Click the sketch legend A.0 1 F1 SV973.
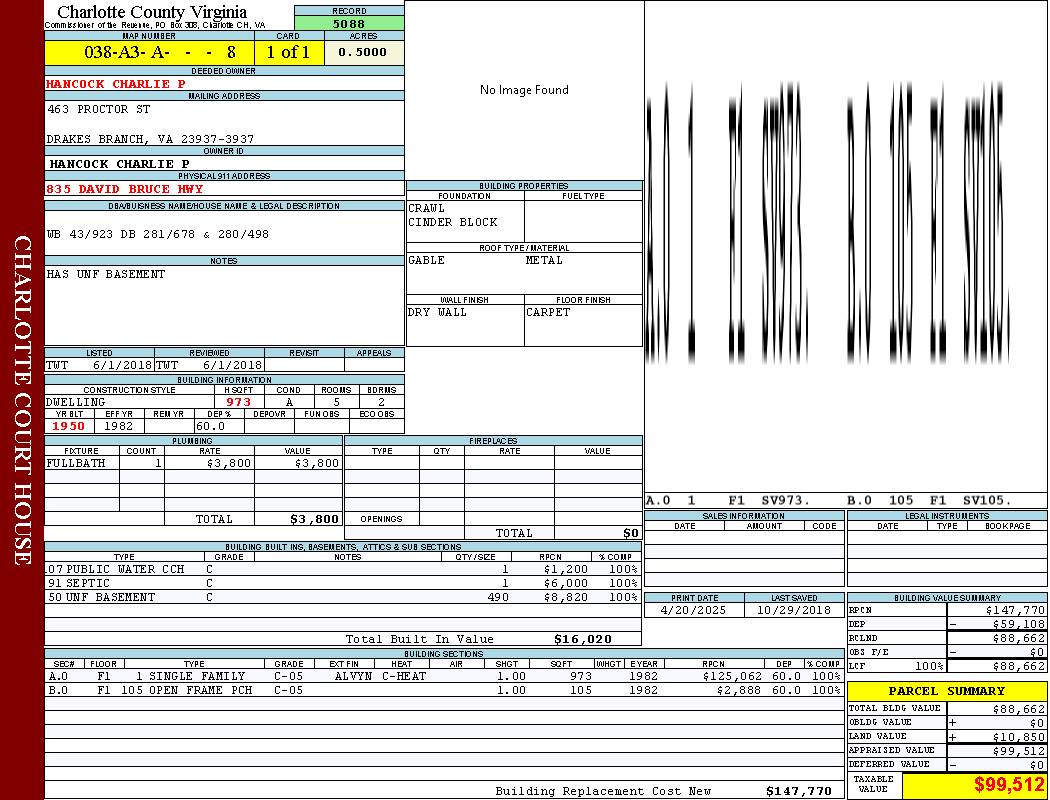The width and height of the screenshot is (1050, 800). pyautogui.click(x=728, y=500)
